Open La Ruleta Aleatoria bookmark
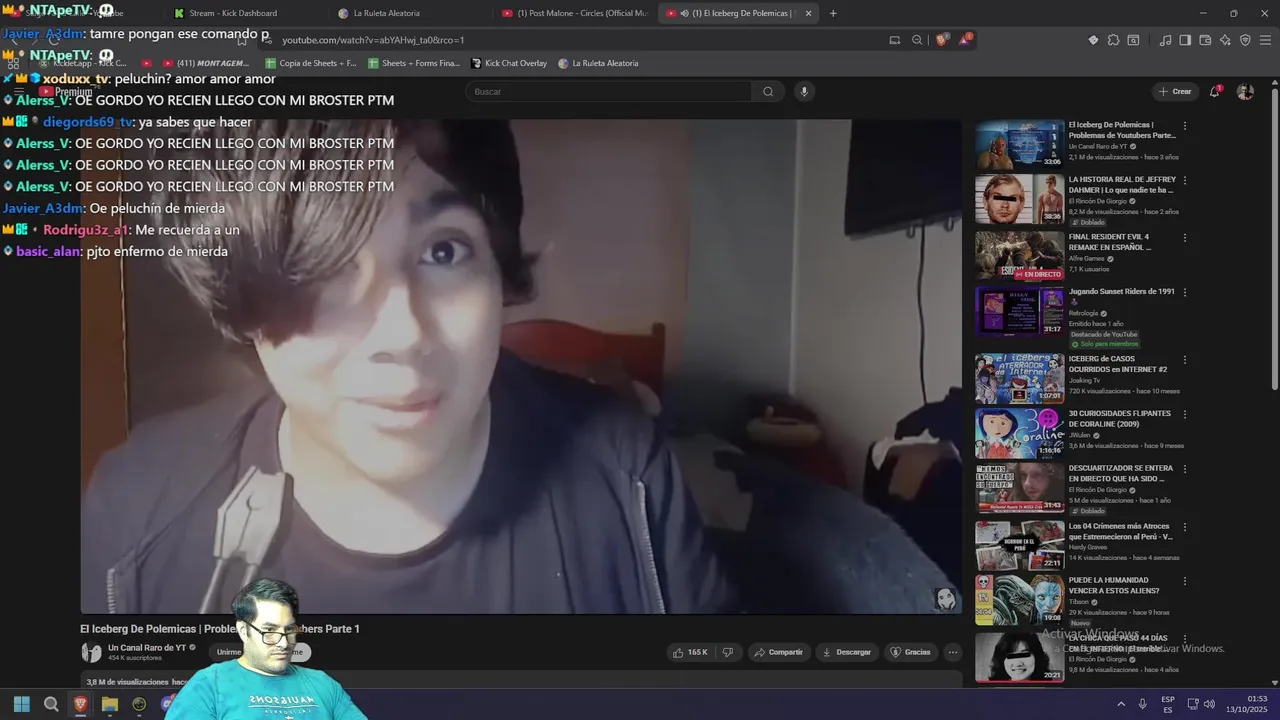This screenshot has width=1280, height=720. click(598, 63)
